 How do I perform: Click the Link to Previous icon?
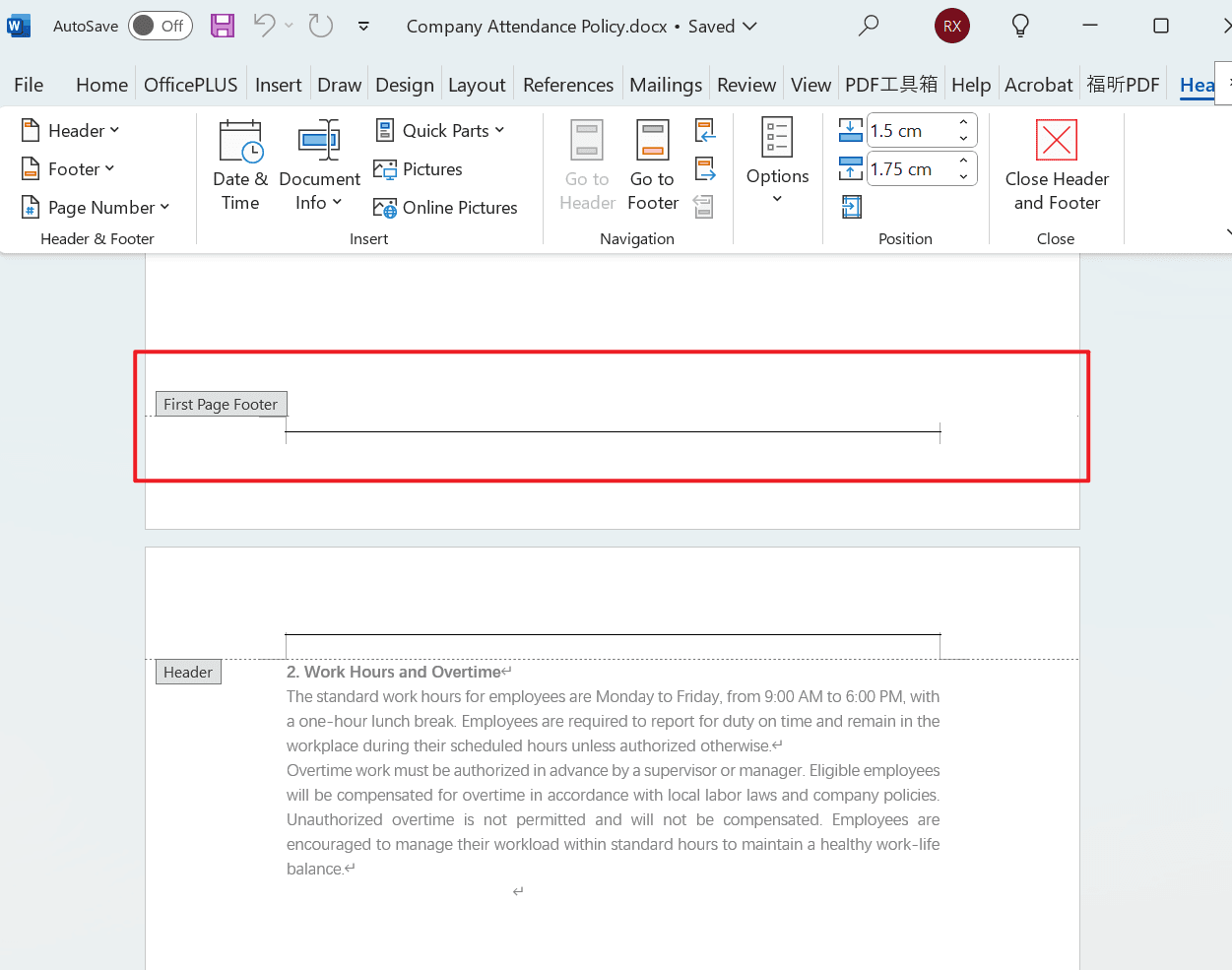[703, 207]
